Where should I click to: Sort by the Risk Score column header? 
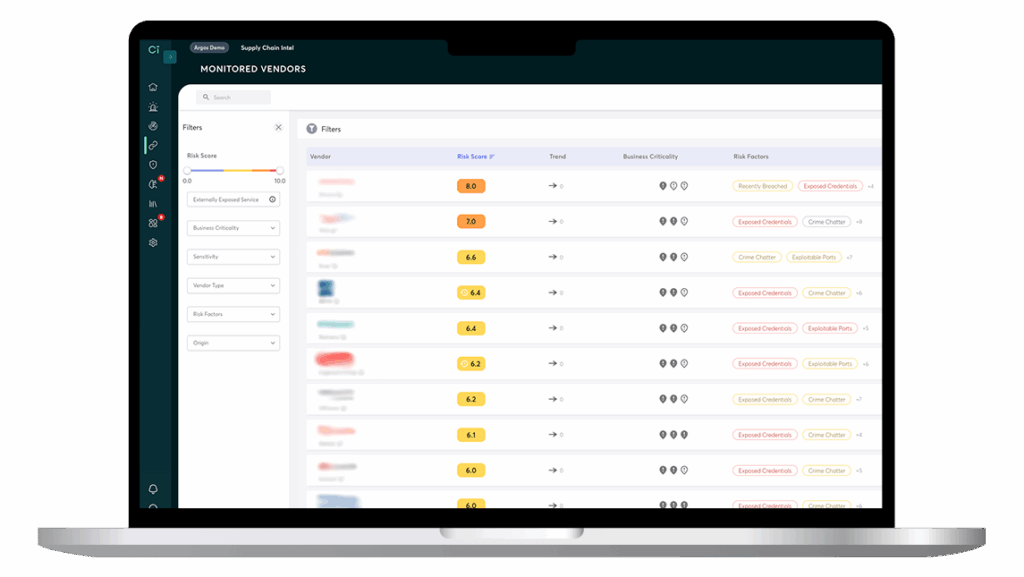[472, 157]
